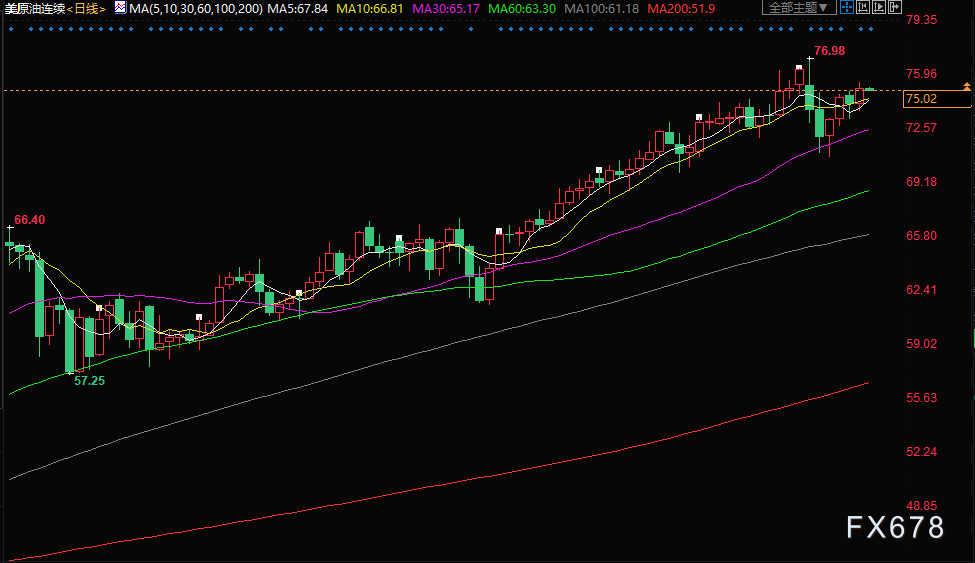The image size is (975, 563).
Task: Click the shift-chart-right arrow icon
Action: coord(895,7)
